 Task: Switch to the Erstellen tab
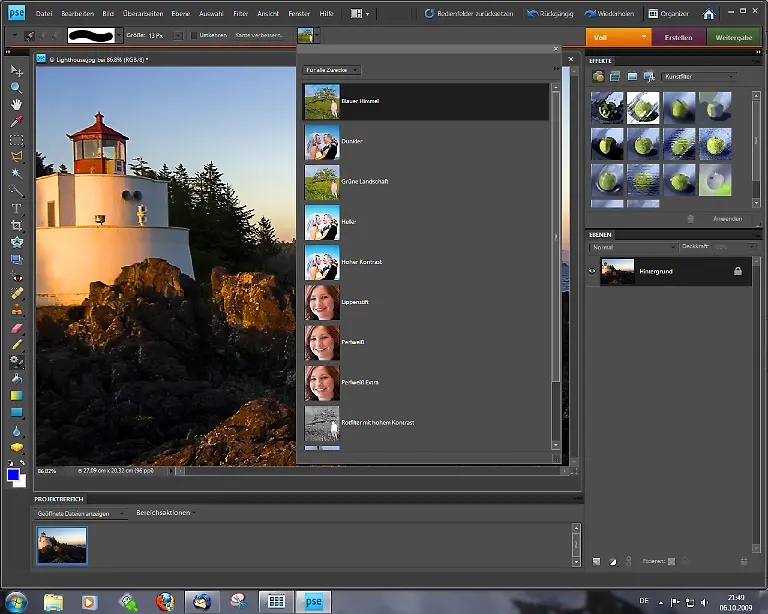pos(679,36)
